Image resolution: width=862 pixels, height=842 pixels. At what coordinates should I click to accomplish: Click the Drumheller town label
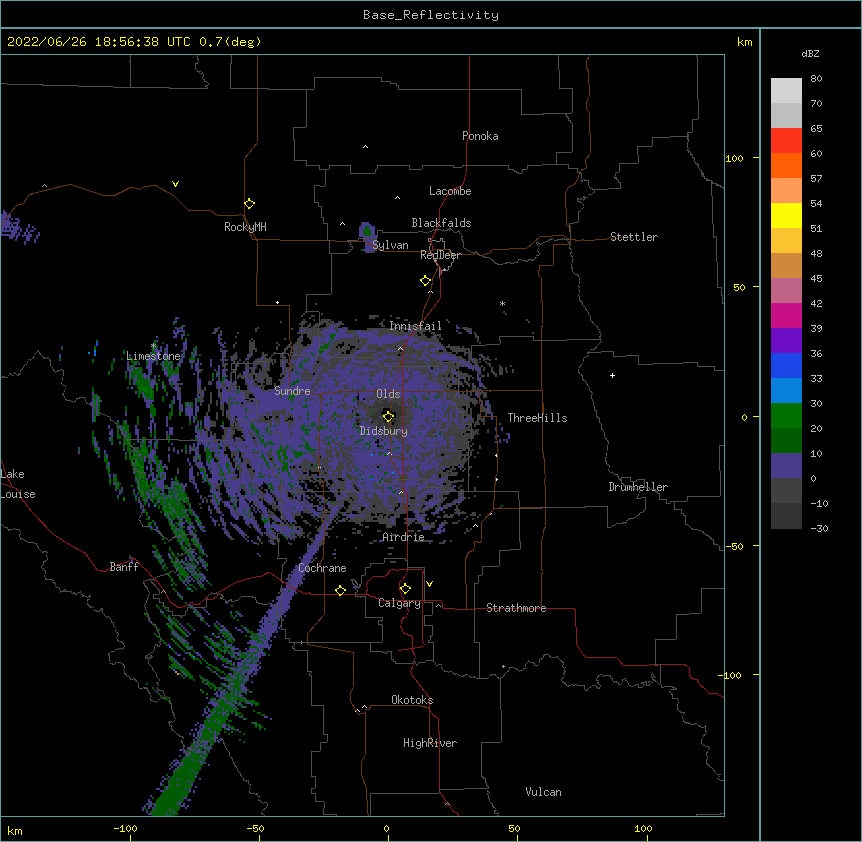coord(638,487)
